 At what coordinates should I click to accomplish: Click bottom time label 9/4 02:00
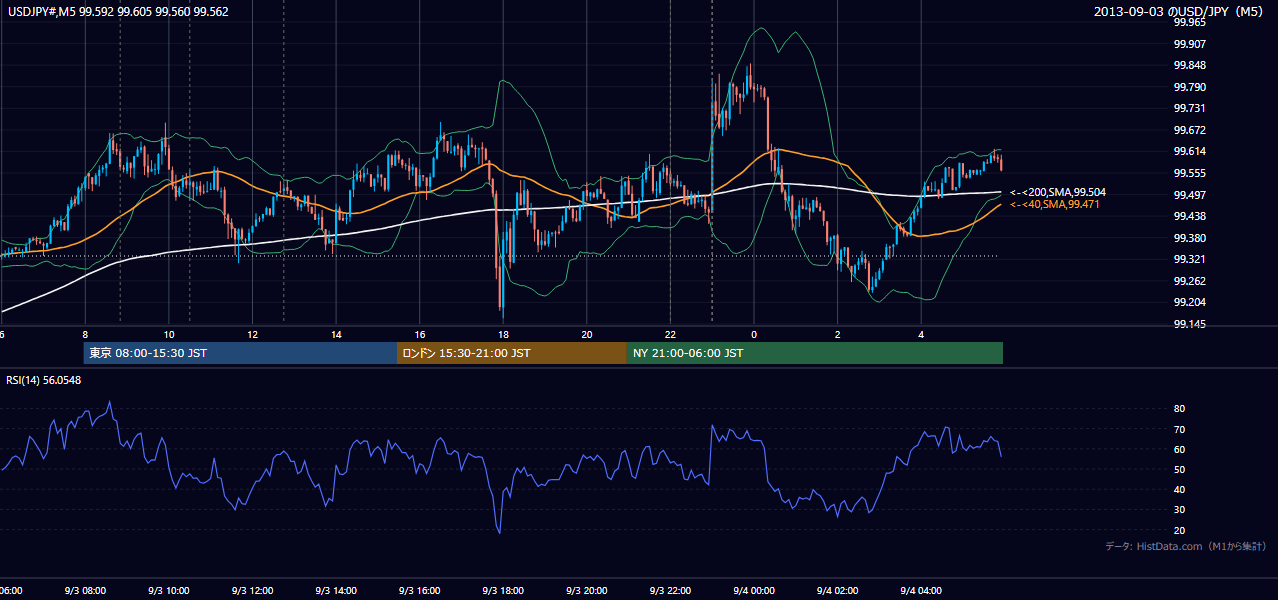(838, 591)
